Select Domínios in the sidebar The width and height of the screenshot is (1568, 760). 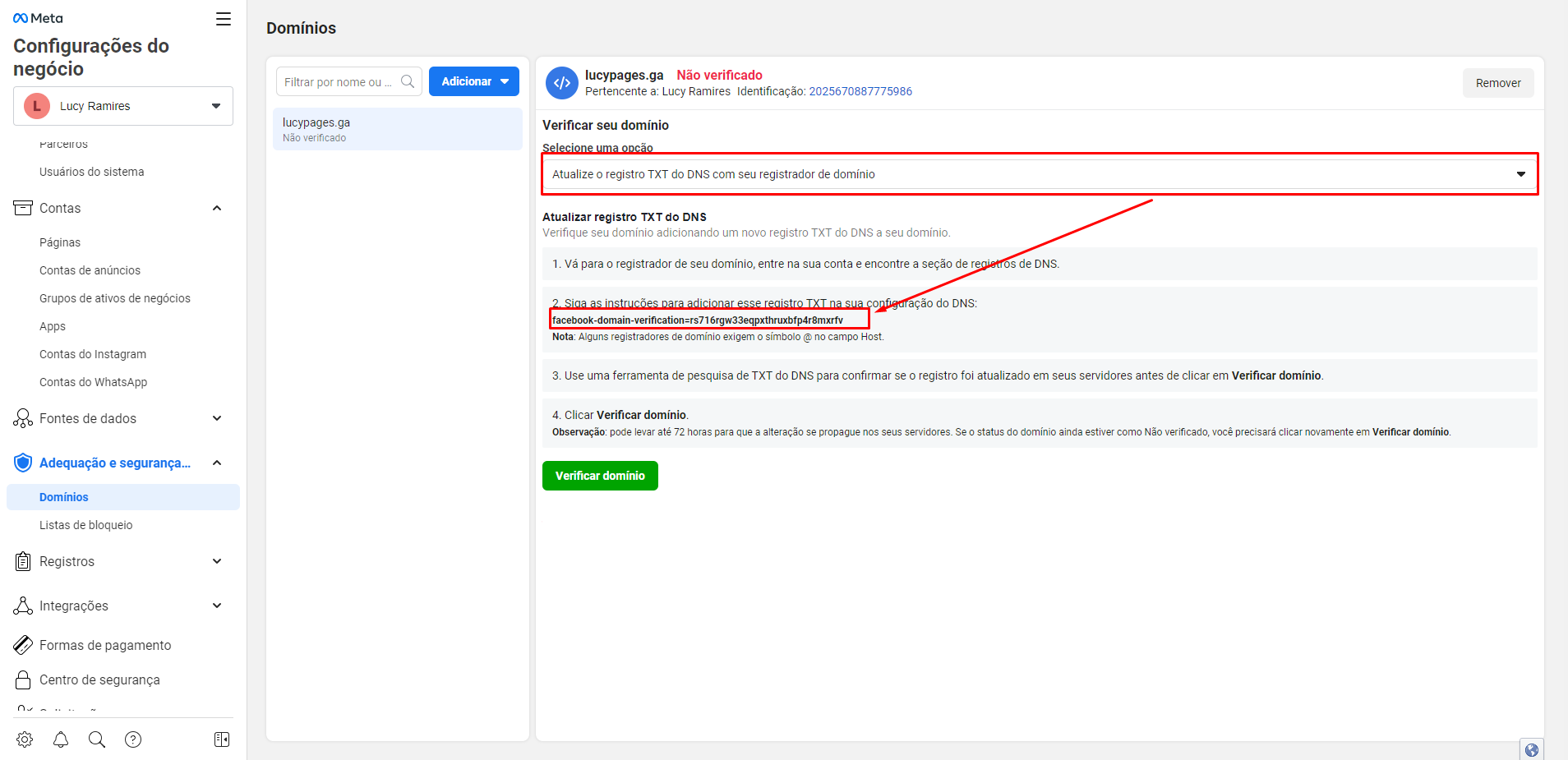pos(123,497)
